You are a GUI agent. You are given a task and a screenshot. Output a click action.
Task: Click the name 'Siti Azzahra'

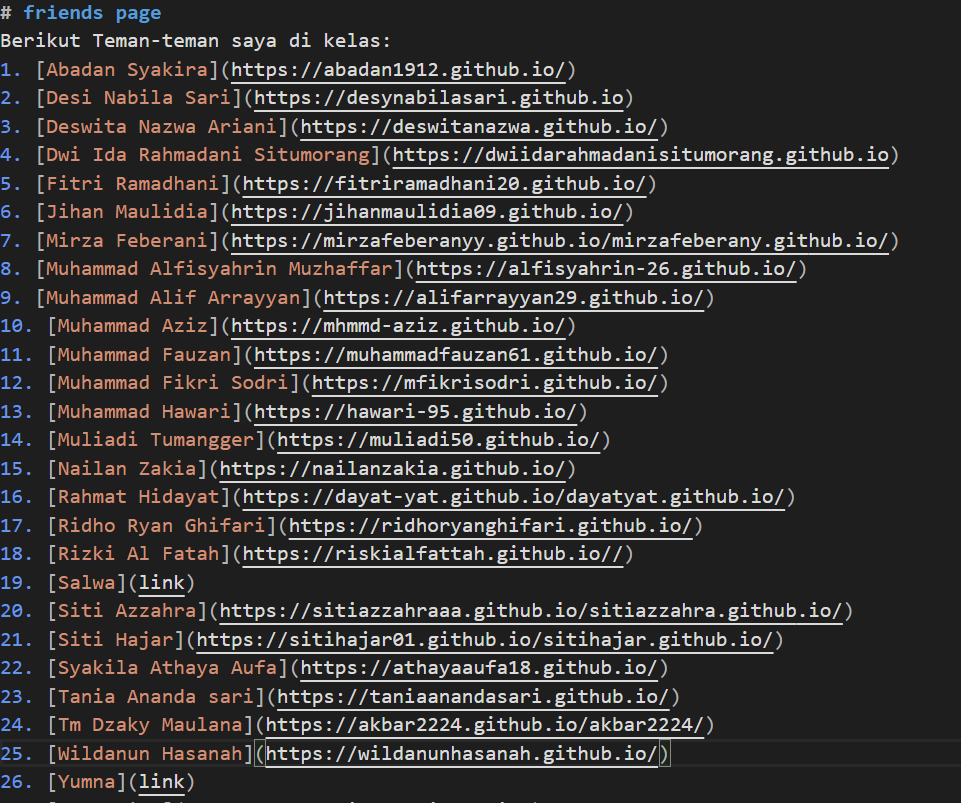click(127, 611)
